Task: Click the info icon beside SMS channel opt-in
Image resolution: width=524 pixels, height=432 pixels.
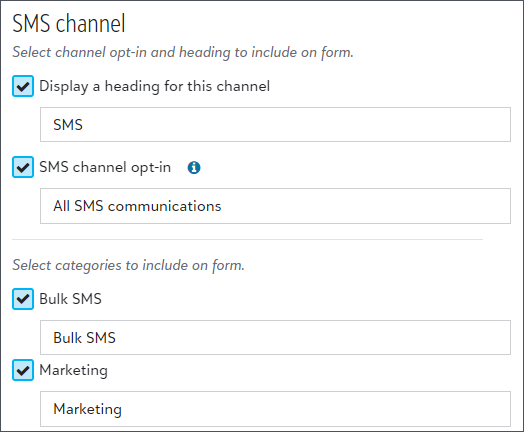Action: pyautogui.click(x=194, y=167)
